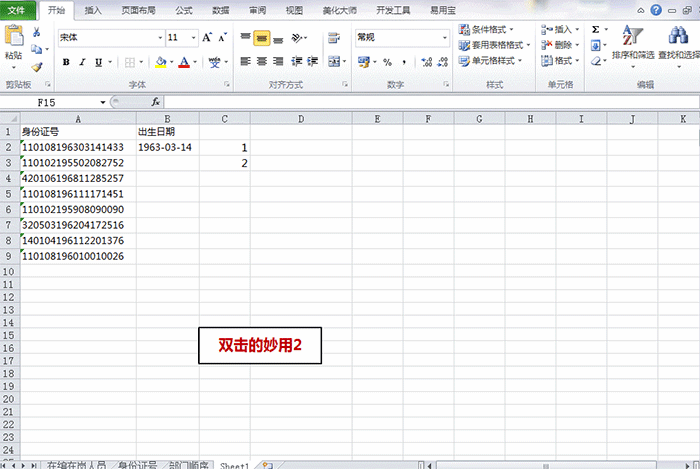Toggle bold formatting
This screenshot has height=469, width=700.
(x=66, y=62)
